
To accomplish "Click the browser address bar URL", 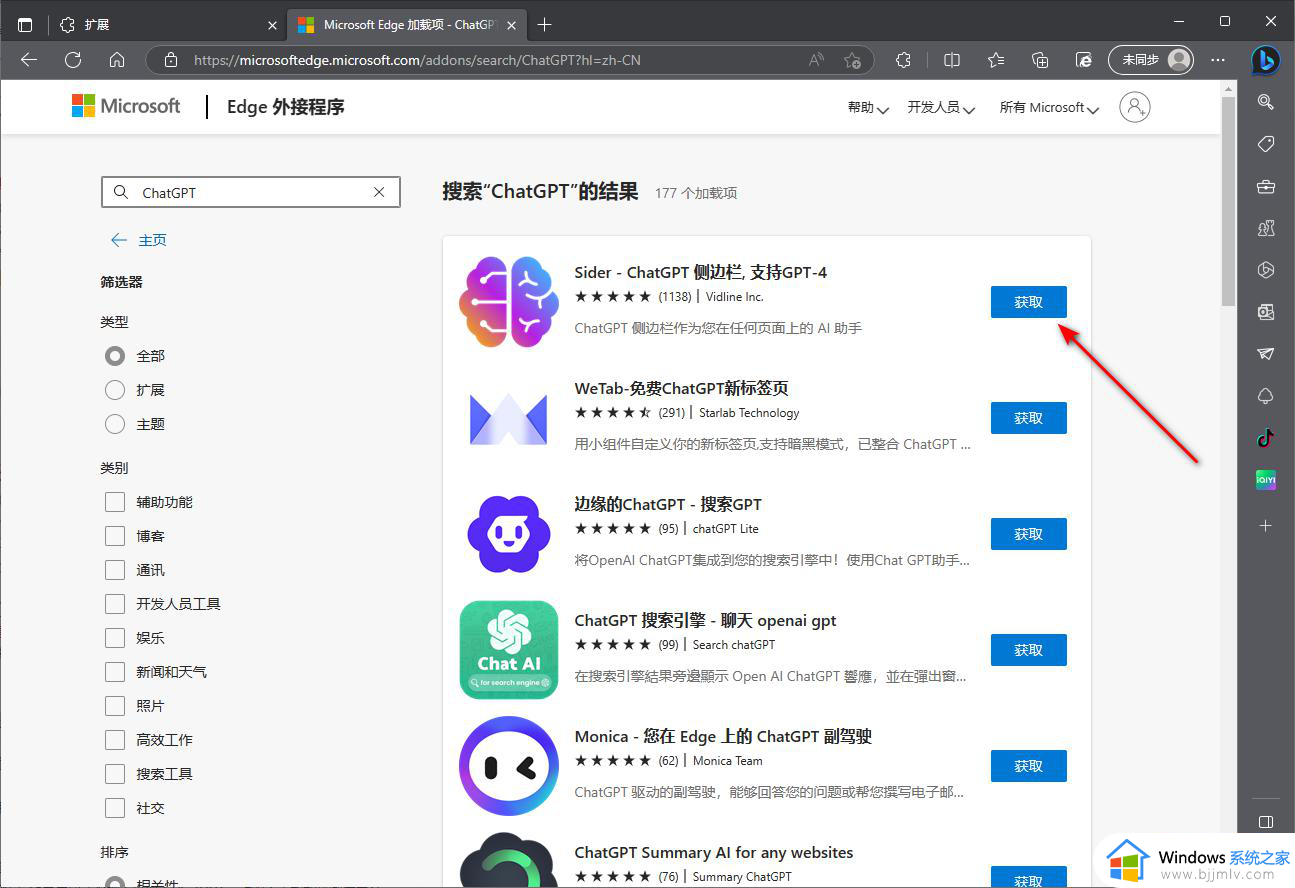I will pos(417,60).
